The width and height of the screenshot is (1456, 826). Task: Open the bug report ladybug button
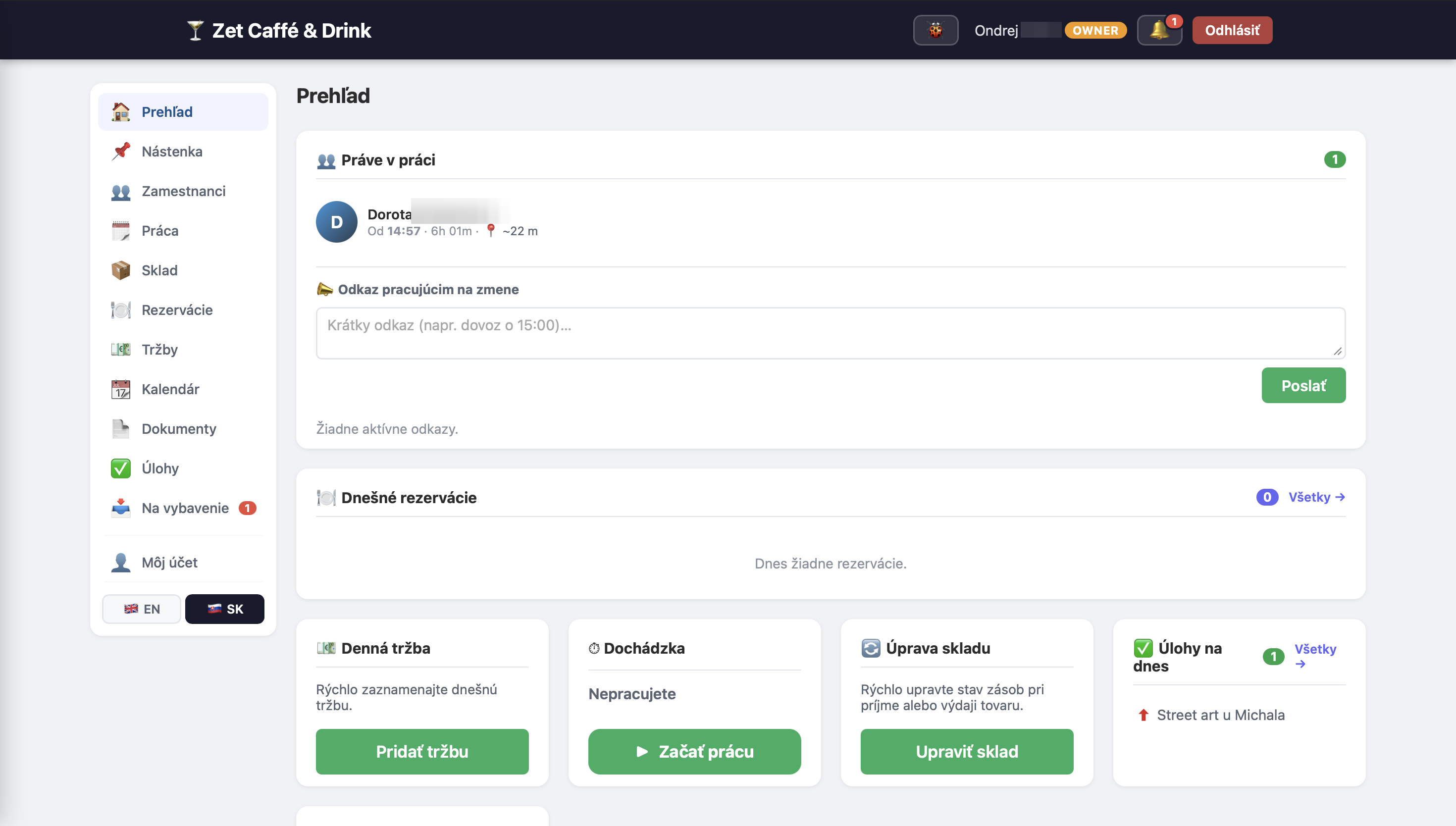coord(936,30)
